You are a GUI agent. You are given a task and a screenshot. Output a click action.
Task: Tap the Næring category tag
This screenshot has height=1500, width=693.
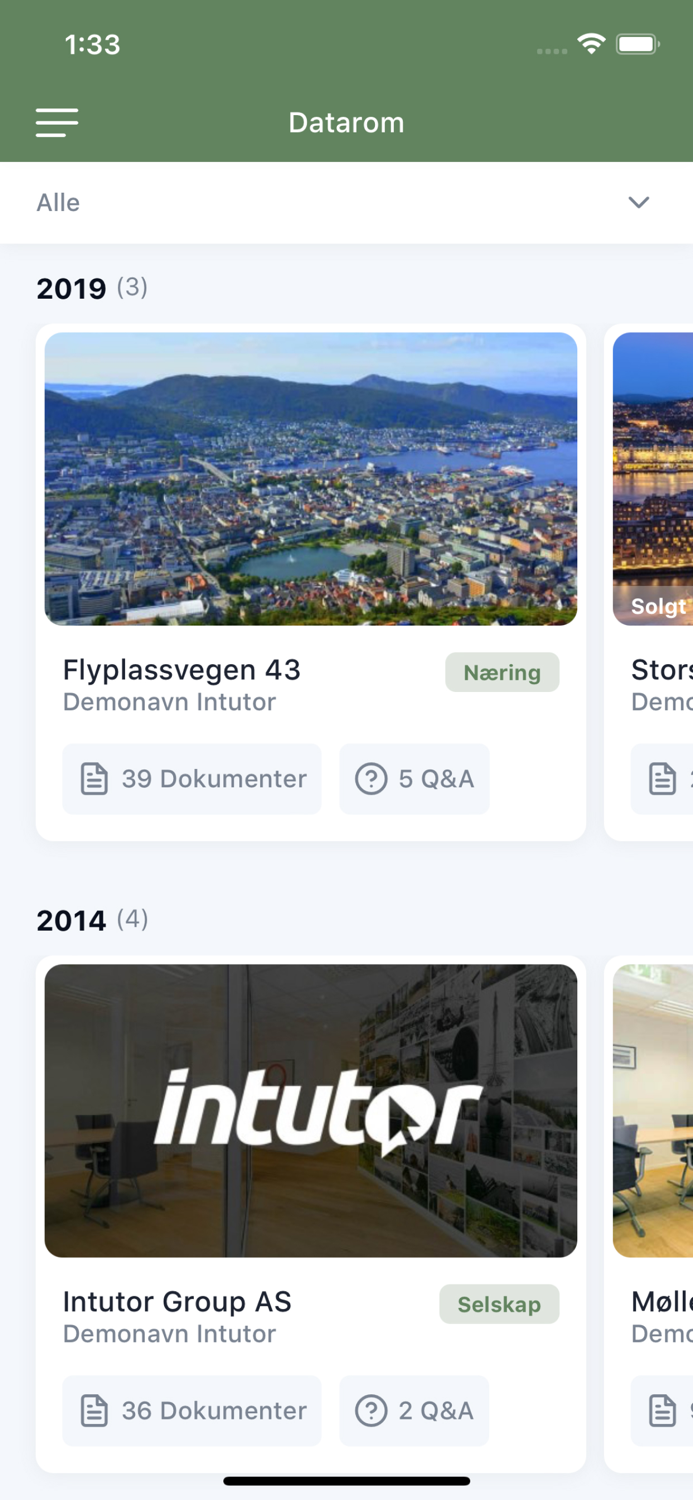[x=502, y=673]
